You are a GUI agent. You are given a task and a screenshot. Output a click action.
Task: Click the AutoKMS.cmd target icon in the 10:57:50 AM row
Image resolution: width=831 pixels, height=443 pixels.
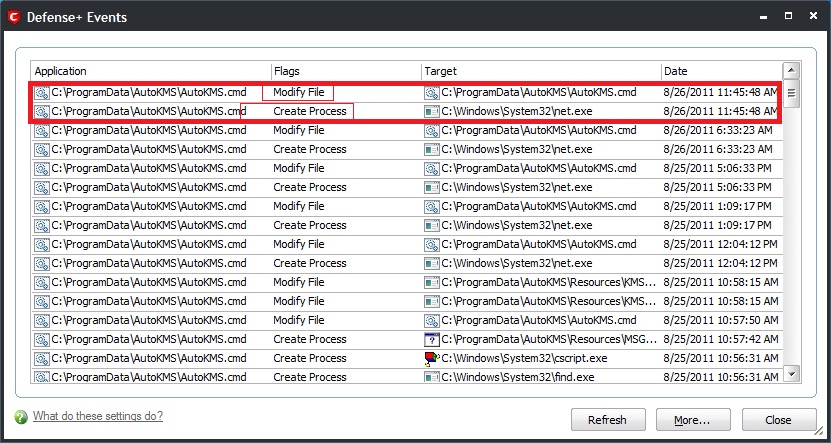[432, 321]
